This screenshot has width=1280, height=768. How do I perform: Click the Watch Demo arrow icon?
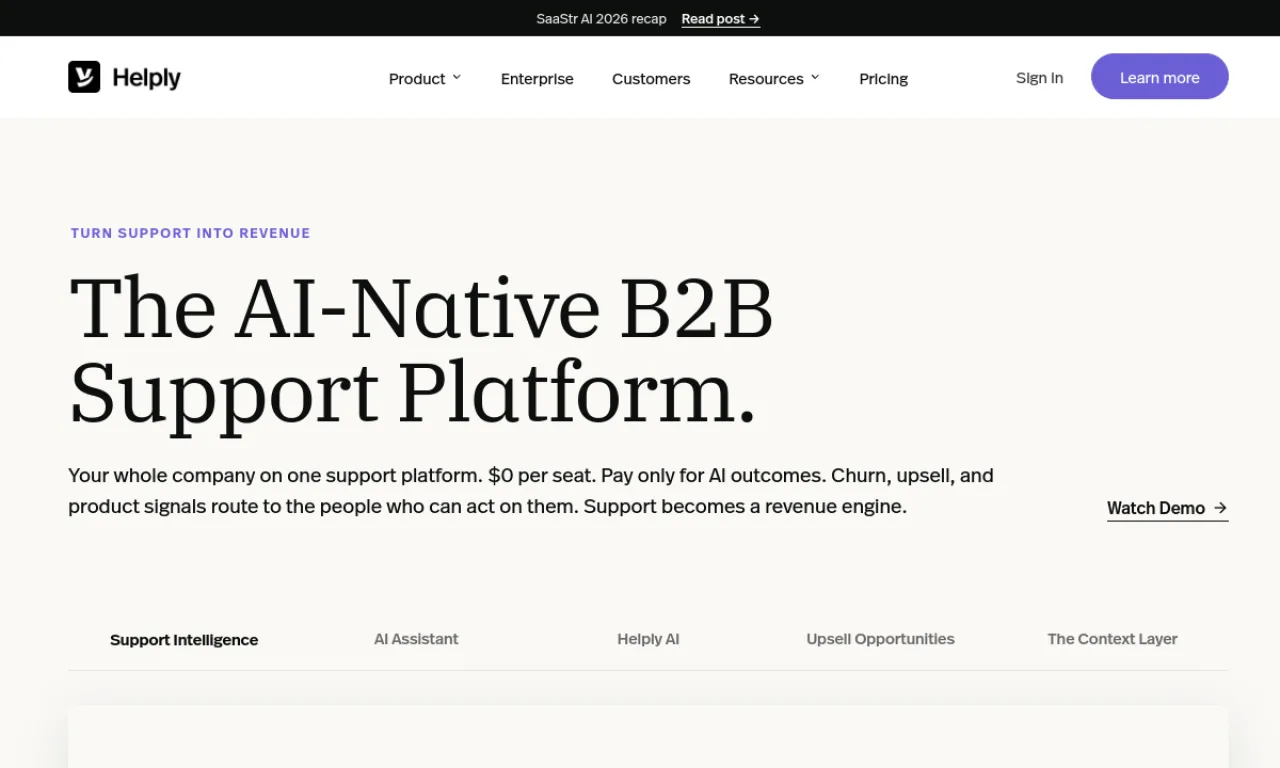pos(1220,508)
